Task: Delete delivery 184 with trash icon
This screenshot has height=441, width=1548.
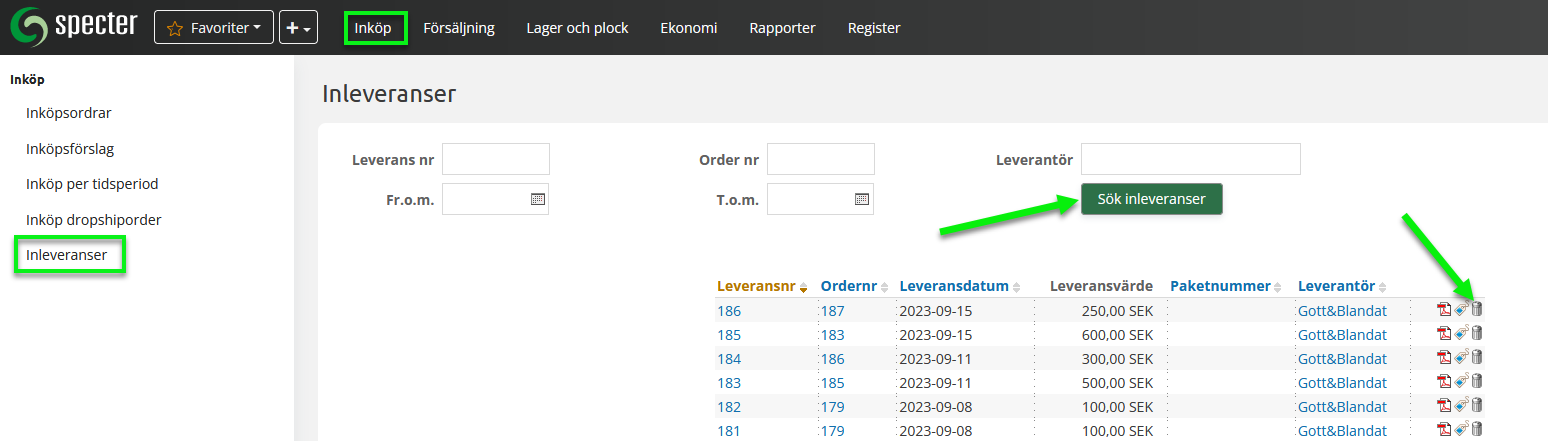Action: pyautogui.click(x=1477, y=358)
